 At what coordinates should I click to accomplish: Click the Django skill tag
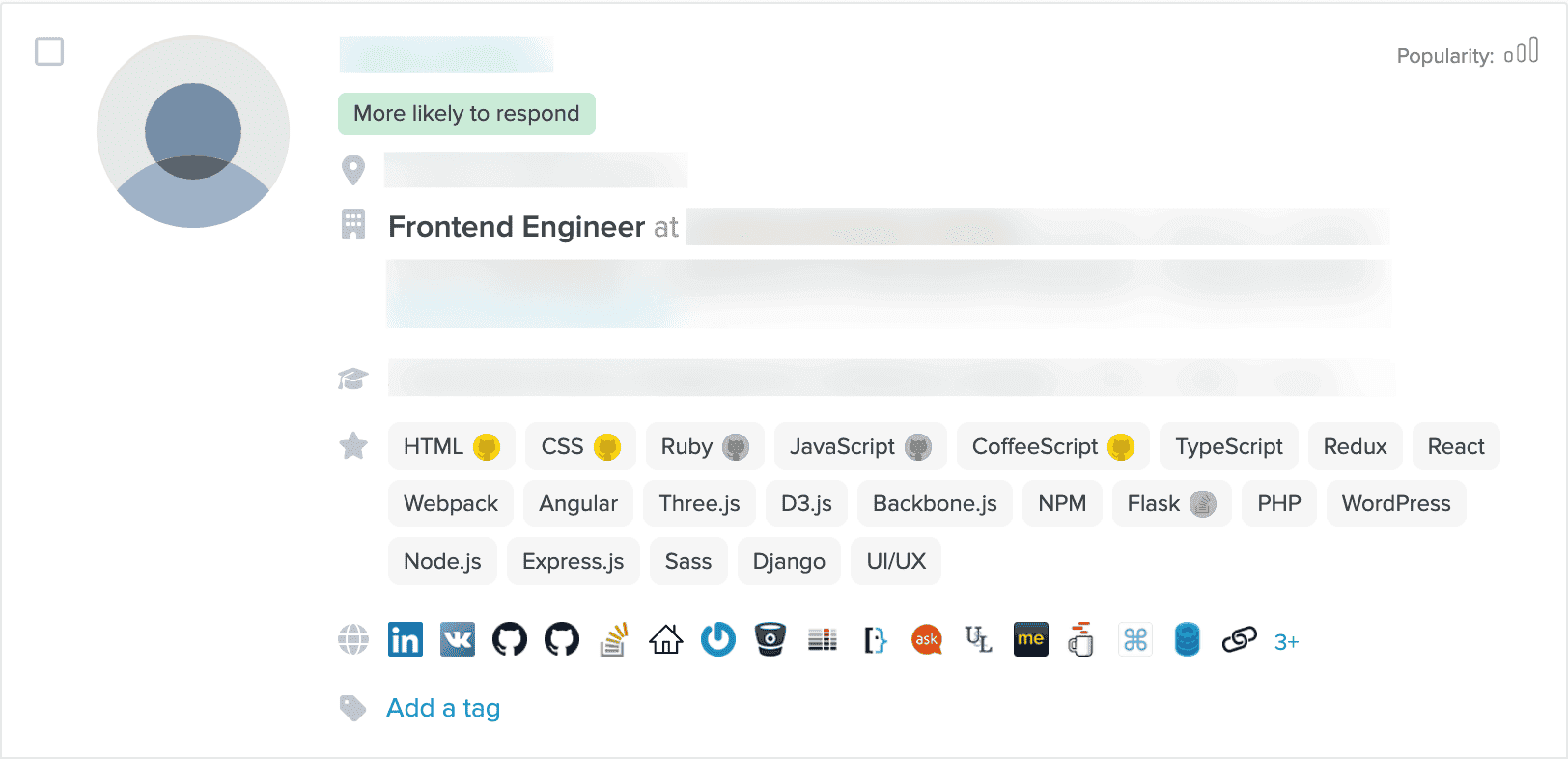click(789, 561)
